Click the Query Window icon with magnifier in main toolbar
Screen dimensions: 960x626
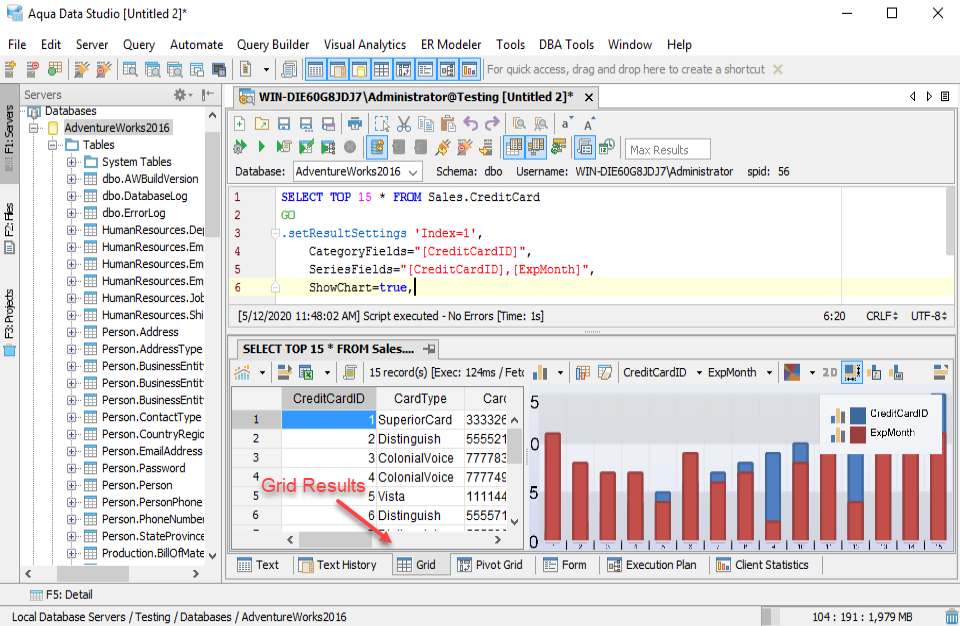coord(130,69)
